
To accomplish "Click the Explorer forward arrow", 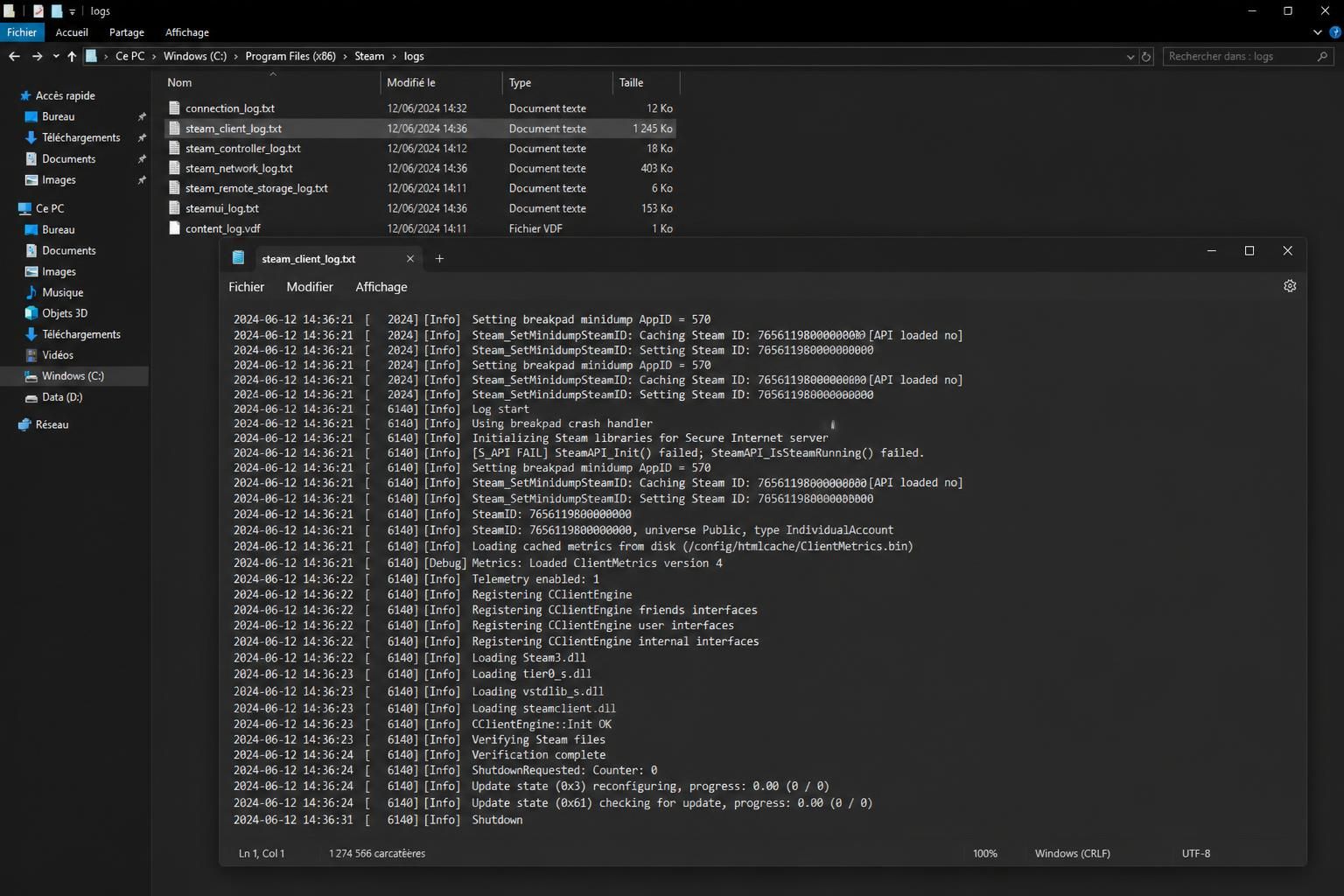I will 37,56.
